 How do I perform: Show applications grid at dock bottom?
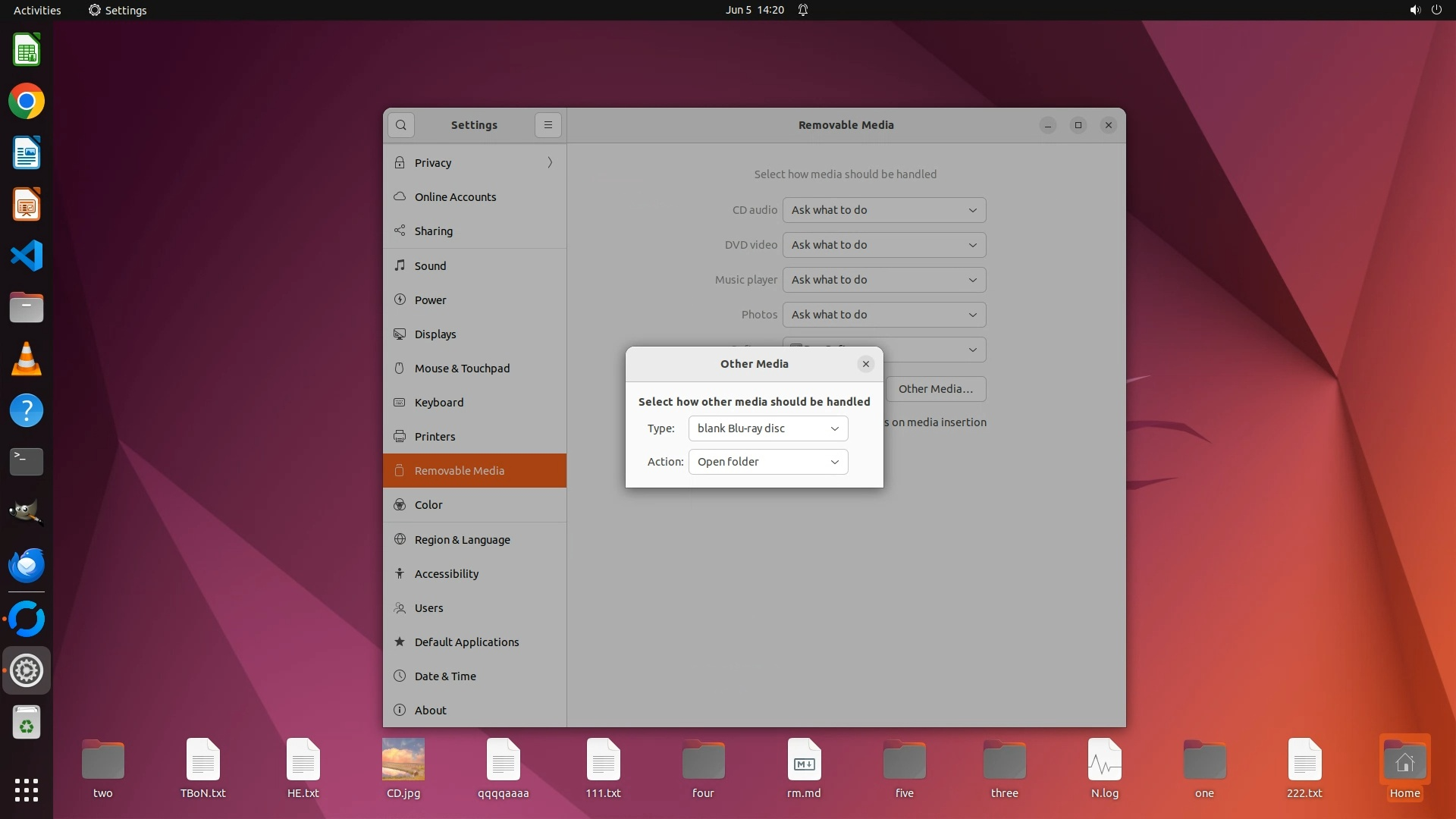click(27, 790)
